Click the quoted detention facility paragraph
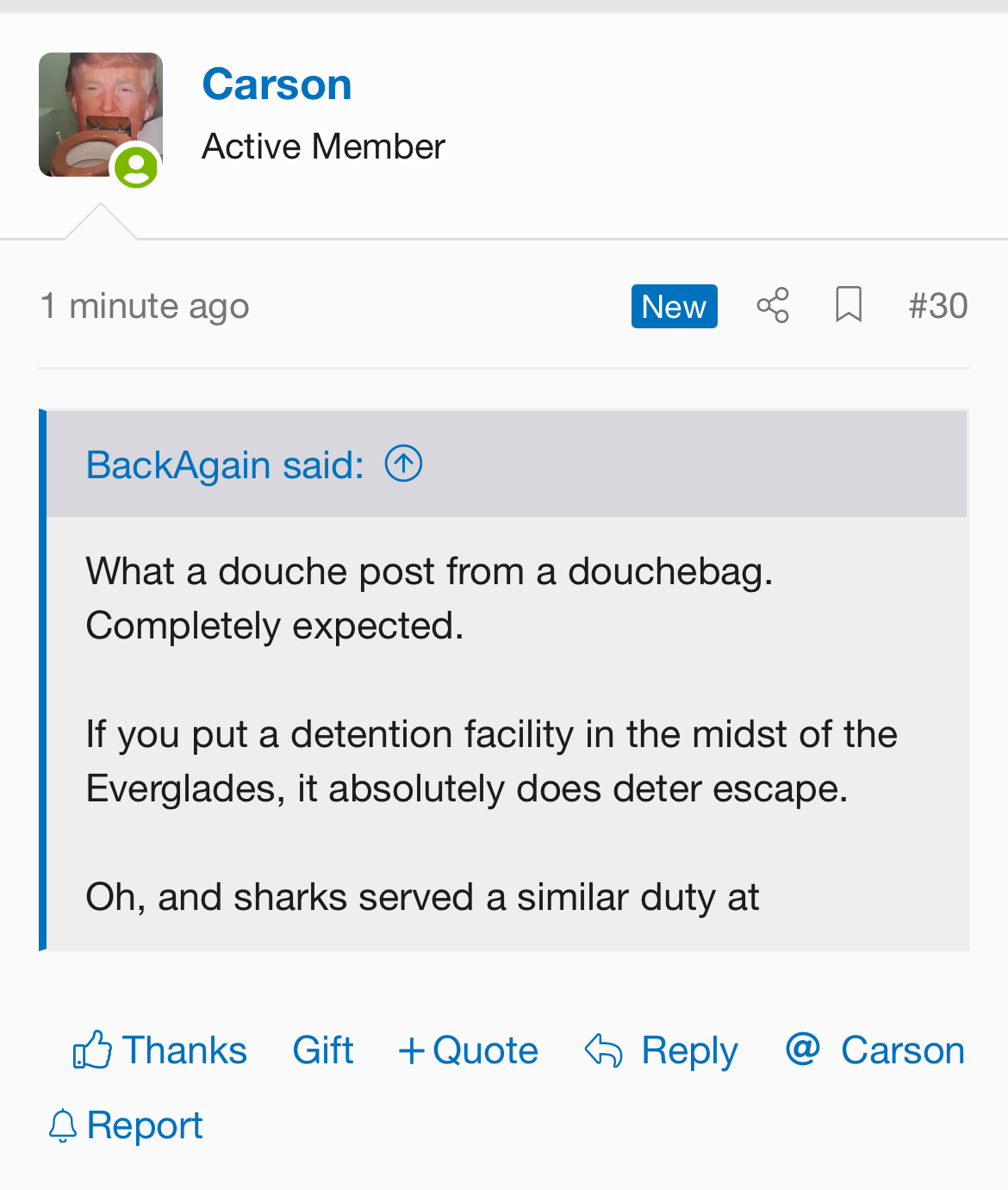The height and width of the screenshot is (1190, 1008). coord(491,762)
